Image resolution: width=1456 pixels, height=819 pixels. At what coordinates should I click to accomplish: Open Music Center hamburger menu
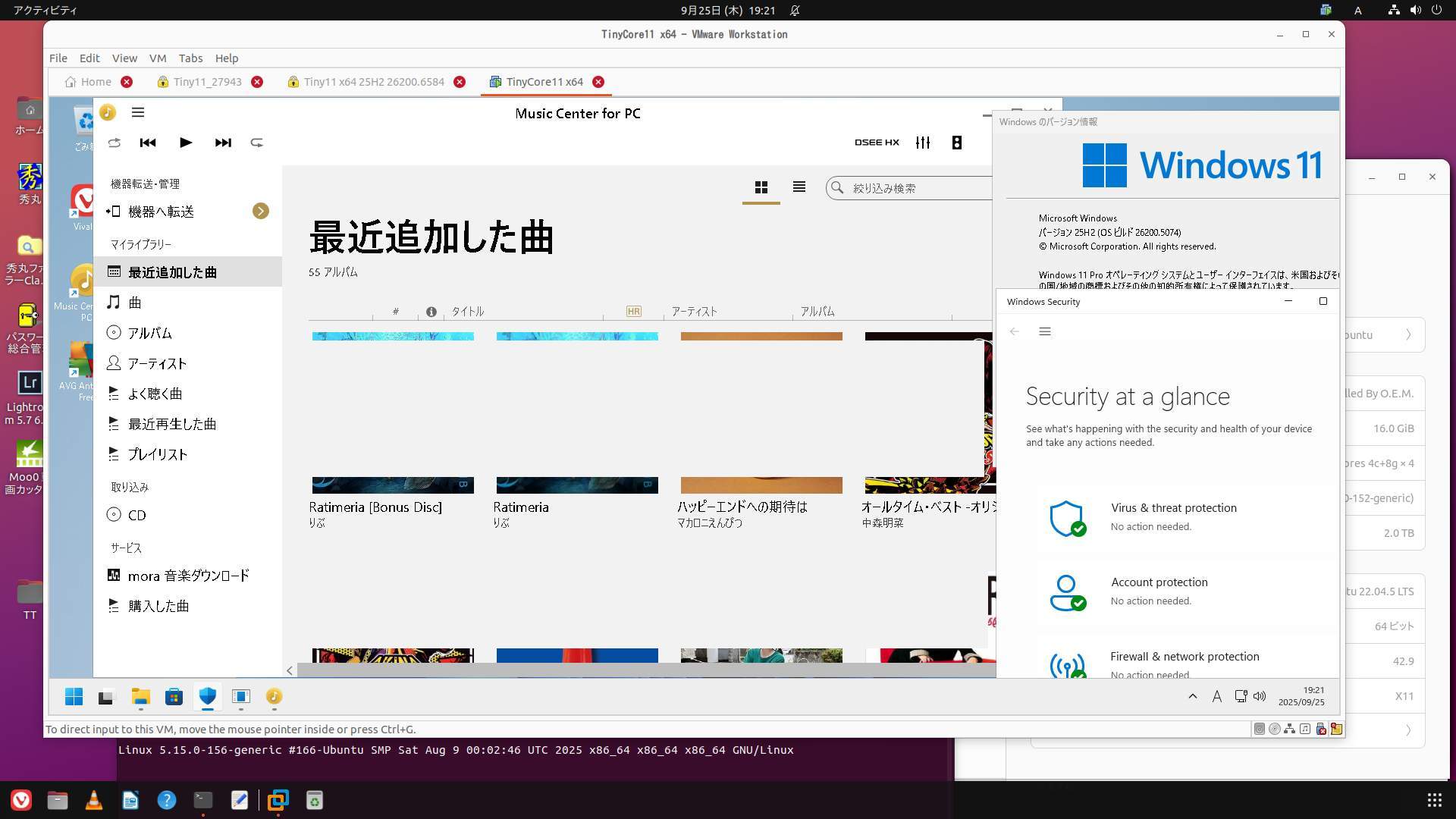pyautogui.click(x=138, y=112)
